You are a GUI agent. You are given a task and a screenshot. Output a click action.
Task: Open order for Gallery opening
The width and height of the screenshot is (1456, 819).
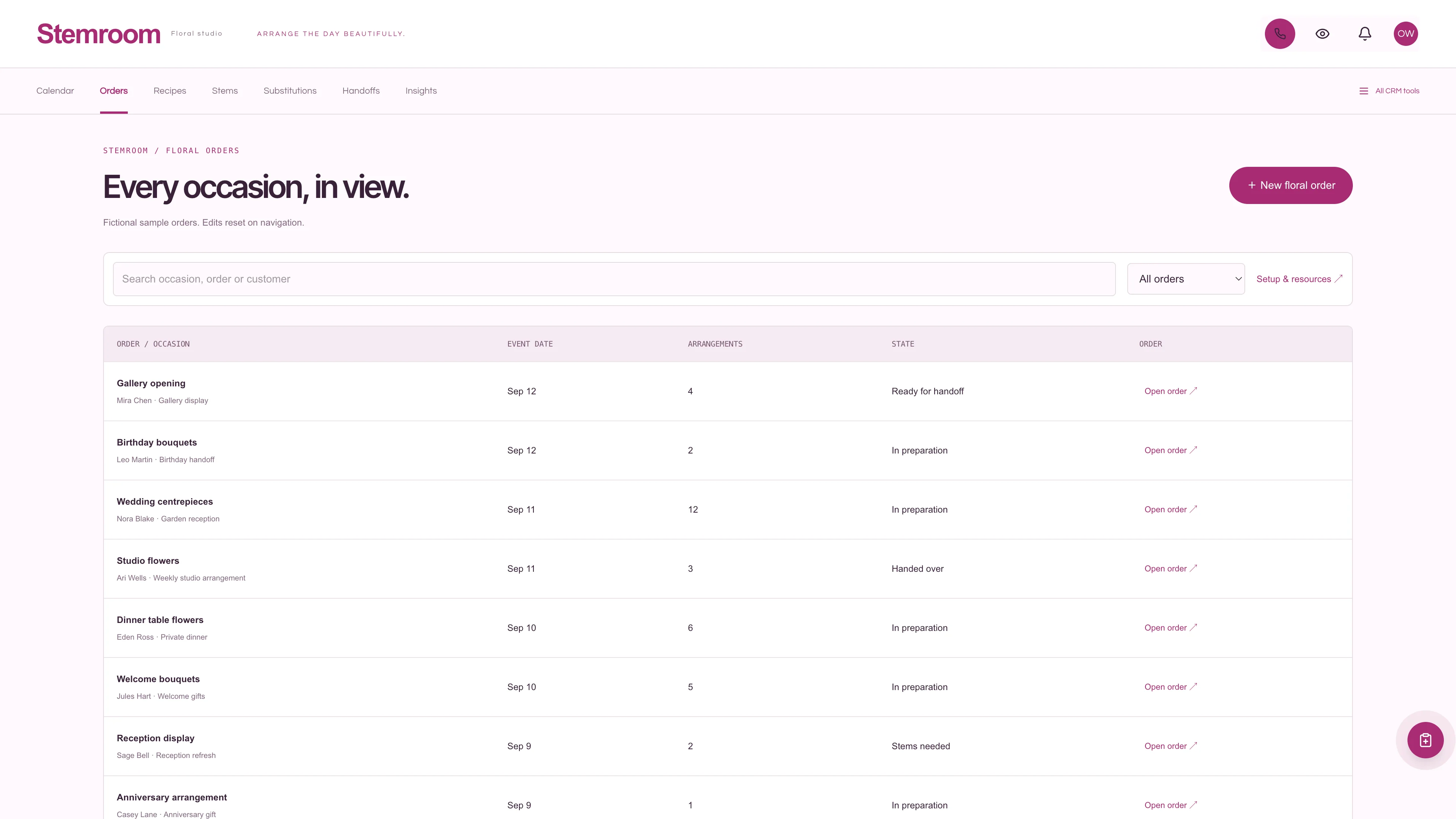(1170, 391)
